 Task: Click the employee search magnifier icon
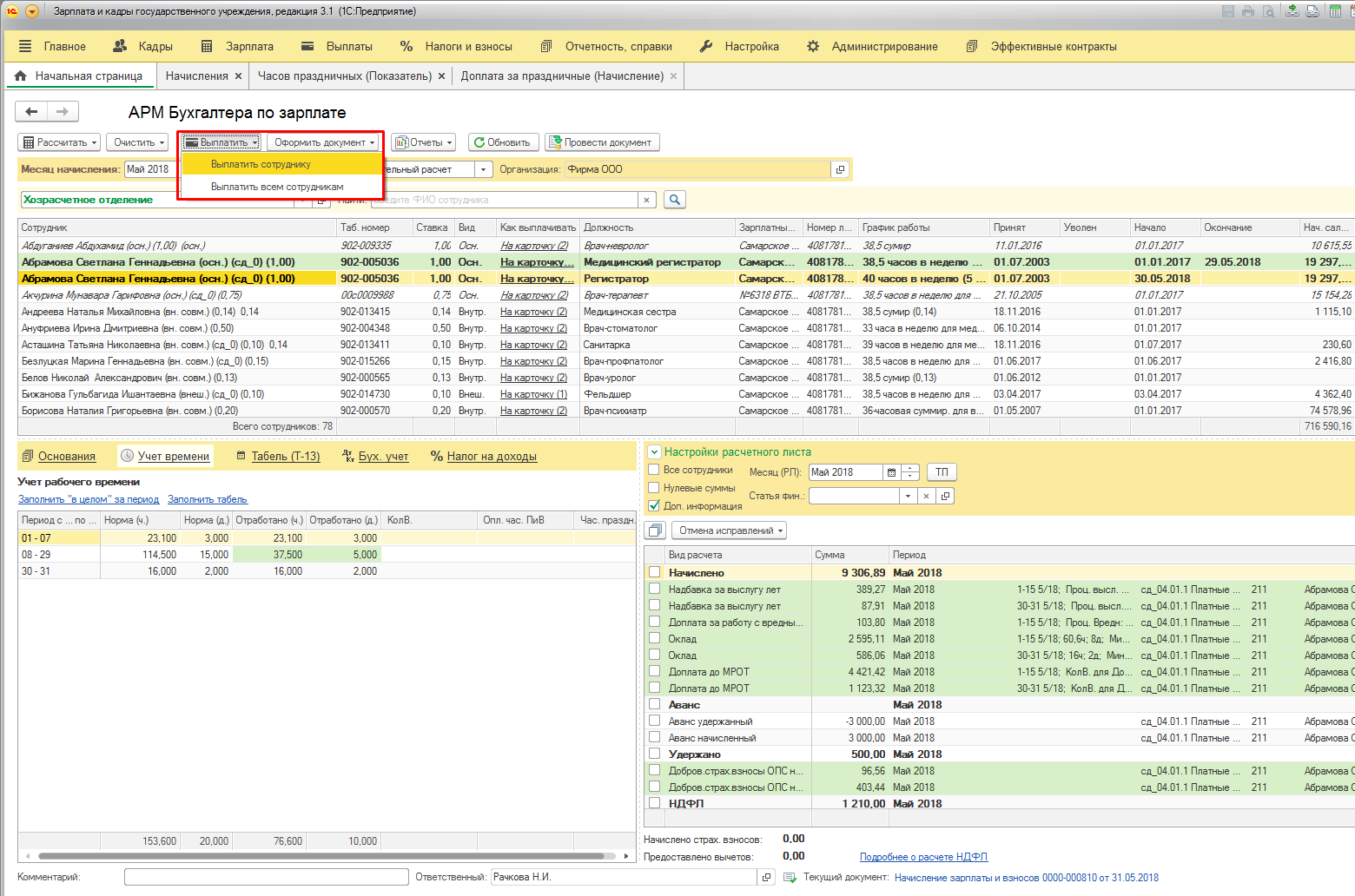pos(675,200)
